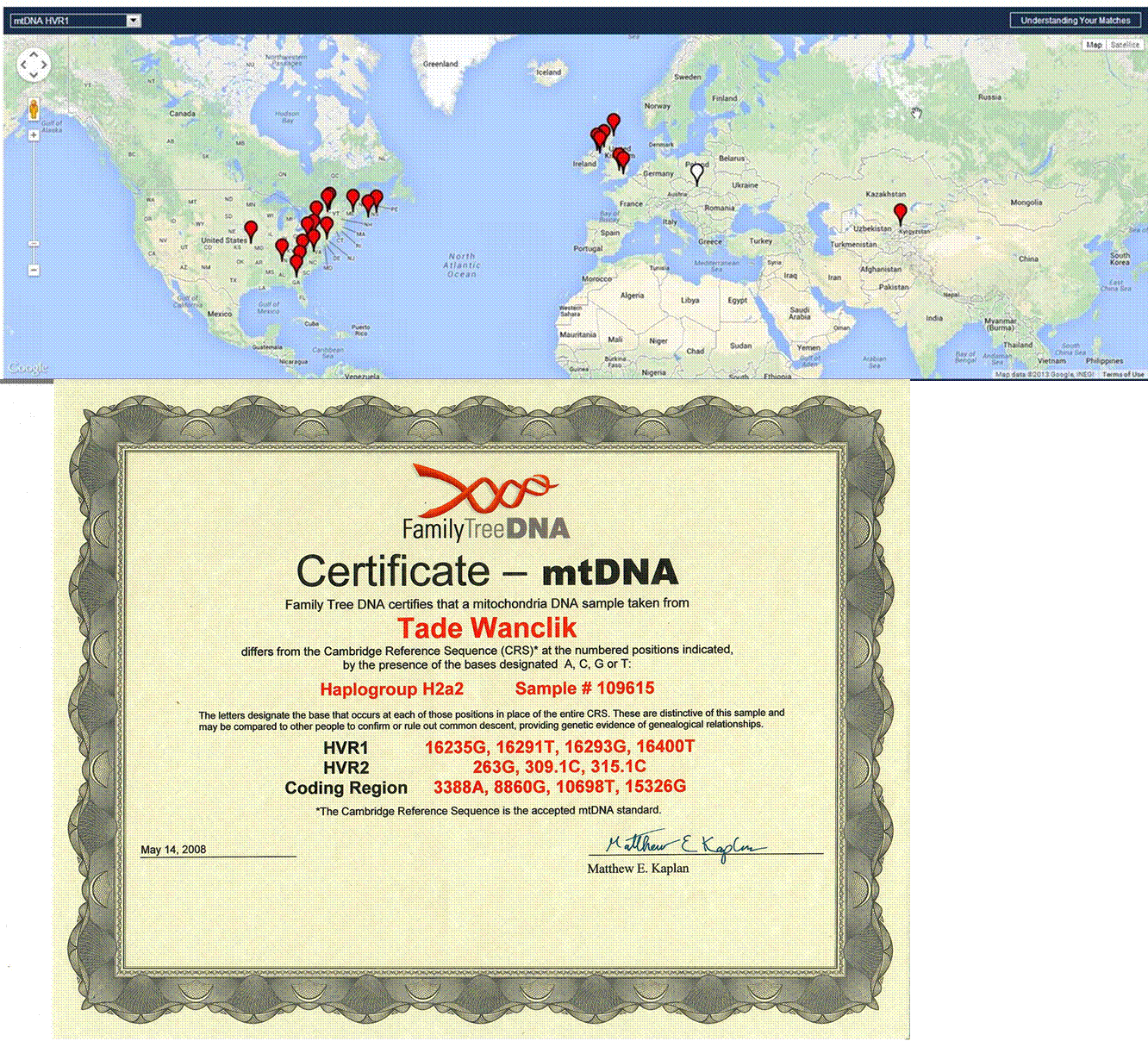The height and width of the screenshot is (1041, 1148).
Task: Open Understanding Your Matches
Action: 1075,21
